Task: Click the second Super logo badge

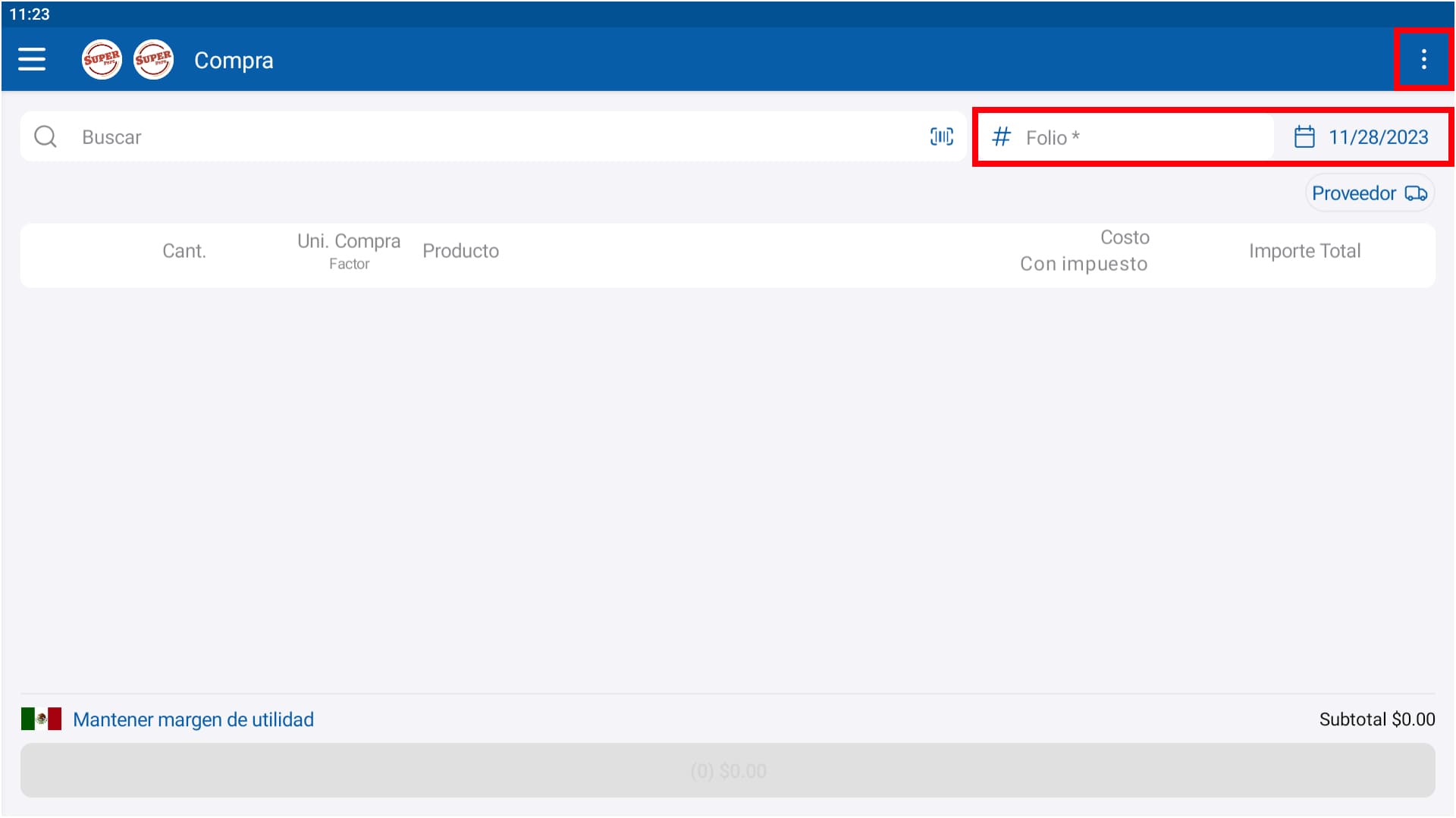Action: [153, 59]
